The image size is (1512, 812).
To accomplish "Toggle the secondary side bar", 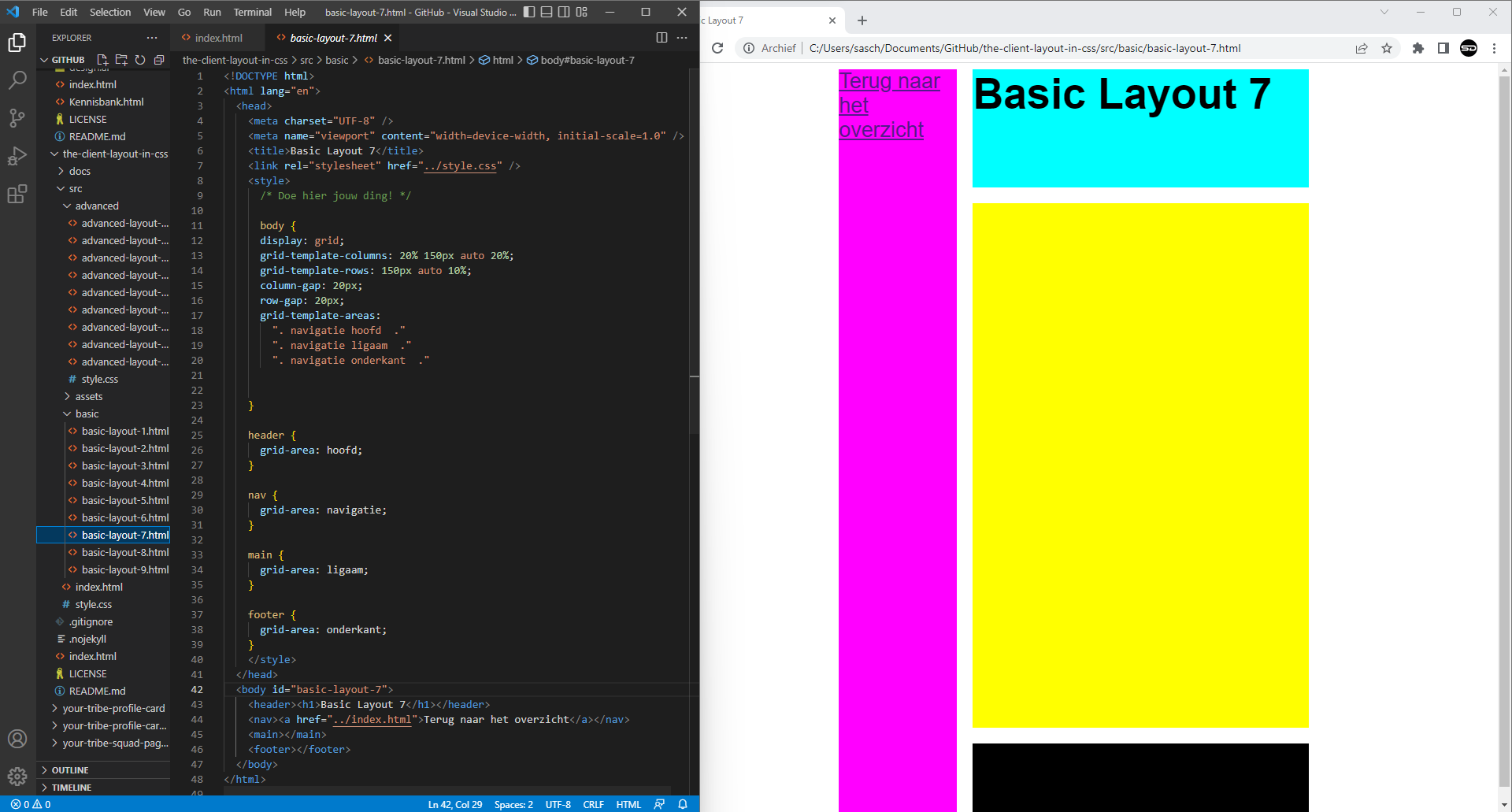I will (x=564, y=12).
